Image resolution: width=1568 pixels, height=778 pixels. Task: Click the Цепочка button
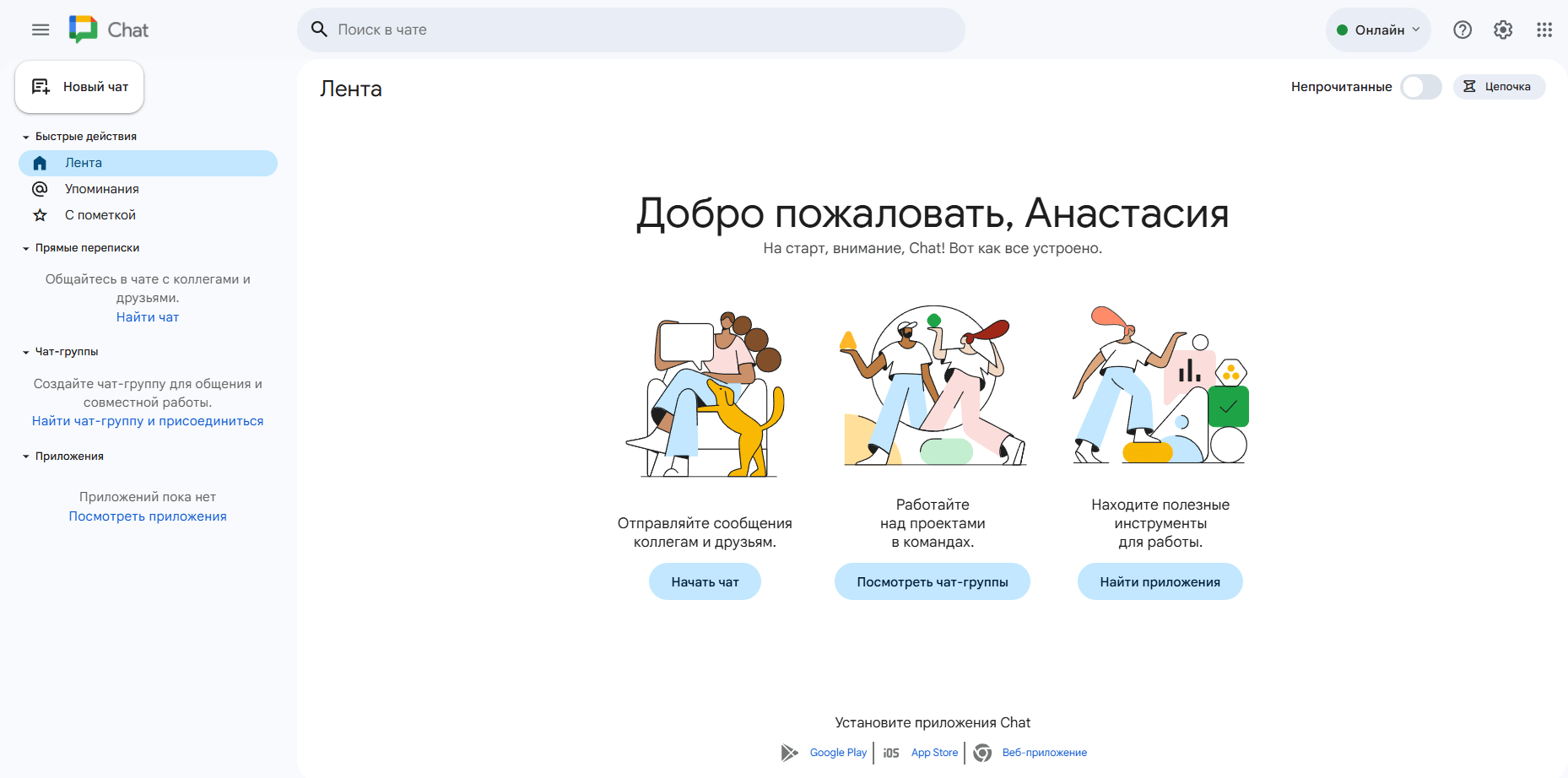[1499, 87]
